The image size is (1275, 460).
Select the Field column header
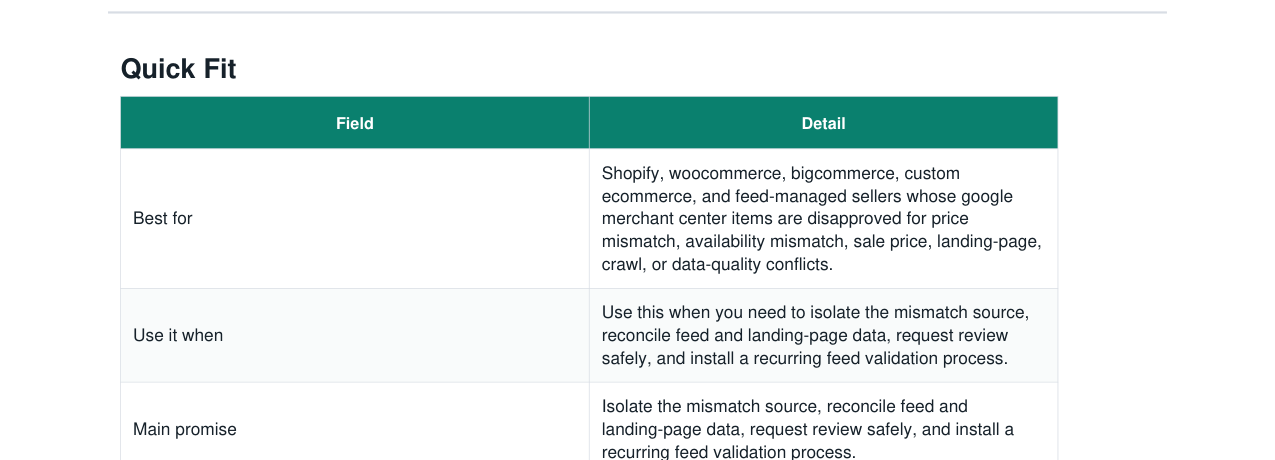(355, 123)
